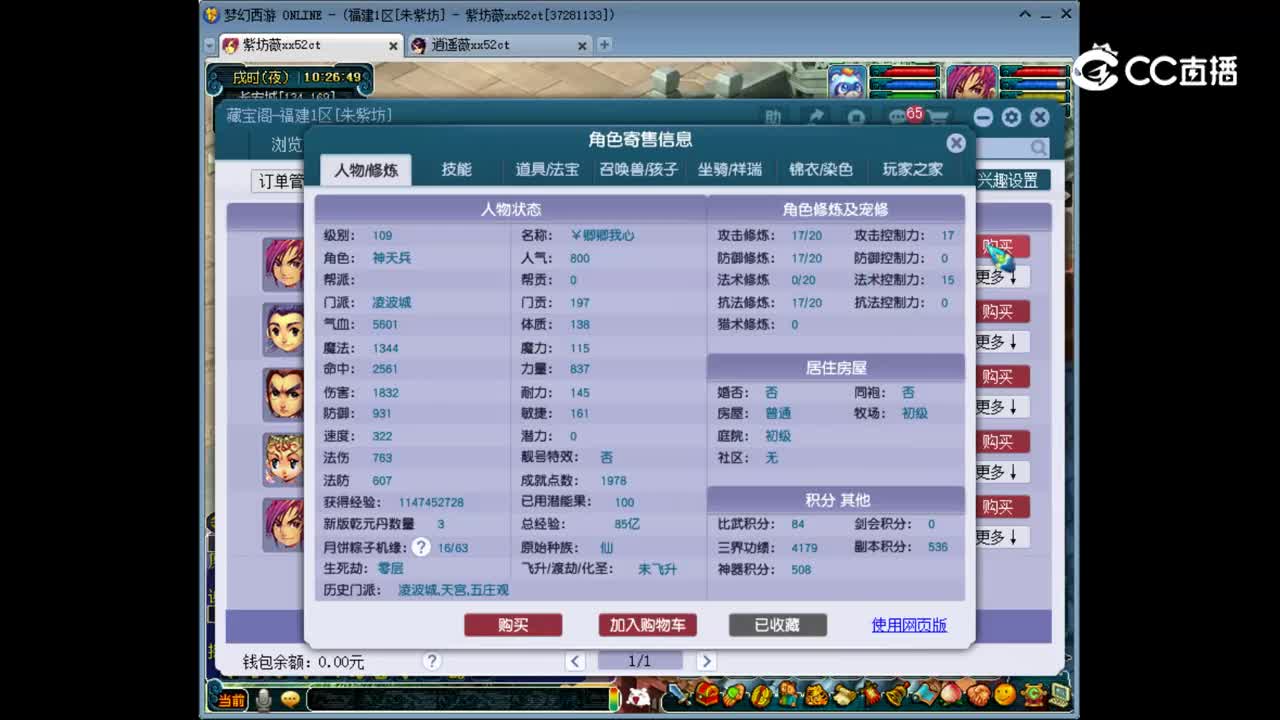This screenshot has height=720, width=1280.
Task: Open the green gear system icon in bottom toolbar
Action: click(1034, 694)
